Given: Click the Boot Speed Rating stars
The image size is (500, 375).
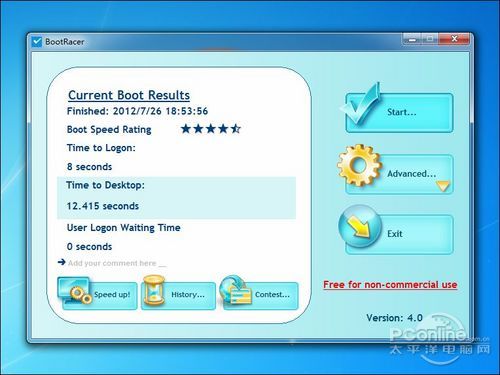Looking at the screenshot, I should point(211,129).
